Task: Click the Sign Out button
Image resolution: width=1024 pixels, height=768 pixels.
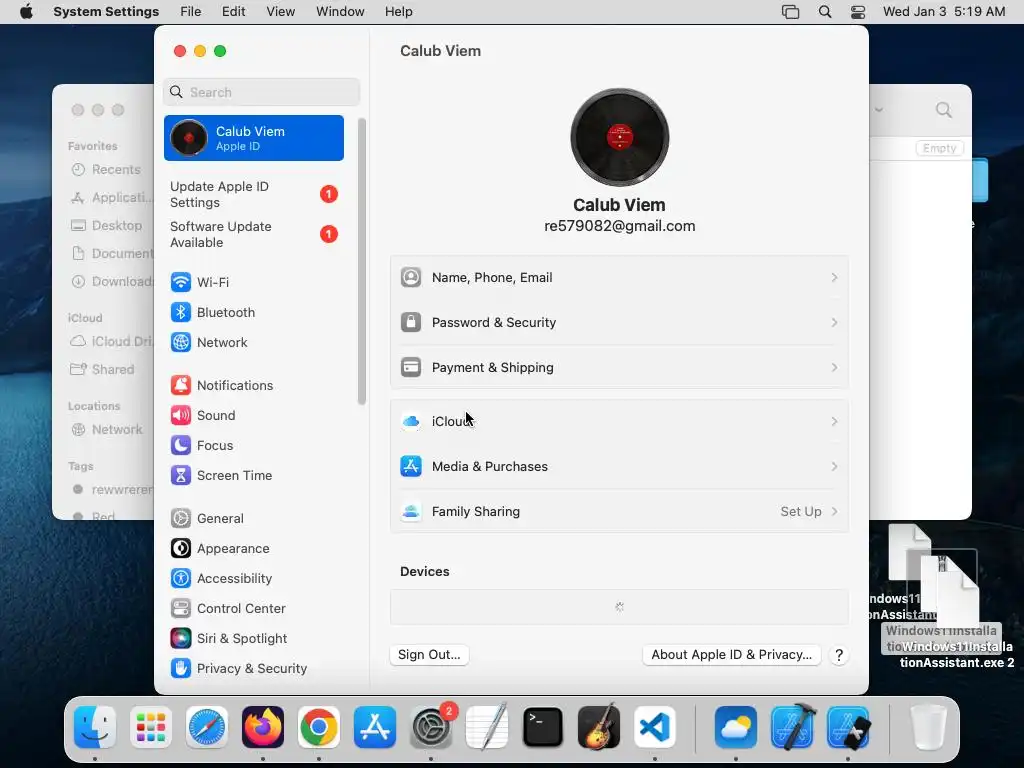Action: click(x=429, y=655)
